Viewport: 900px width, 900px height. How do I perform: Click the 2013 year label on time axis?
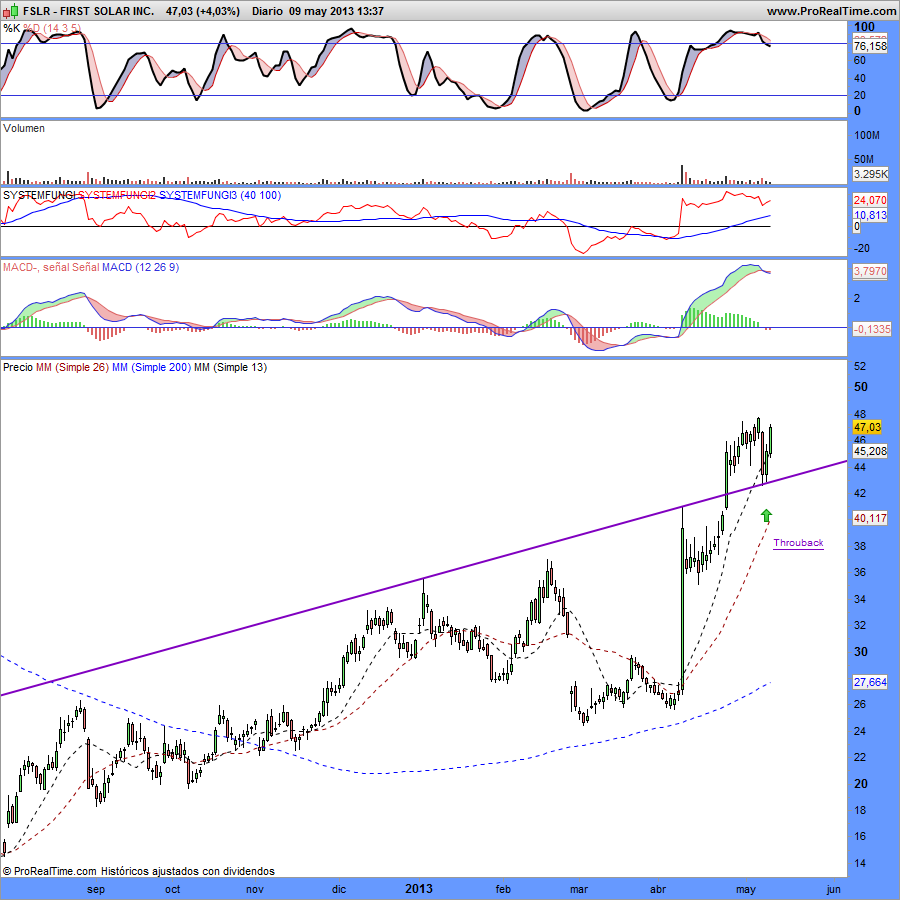(419, 889)
